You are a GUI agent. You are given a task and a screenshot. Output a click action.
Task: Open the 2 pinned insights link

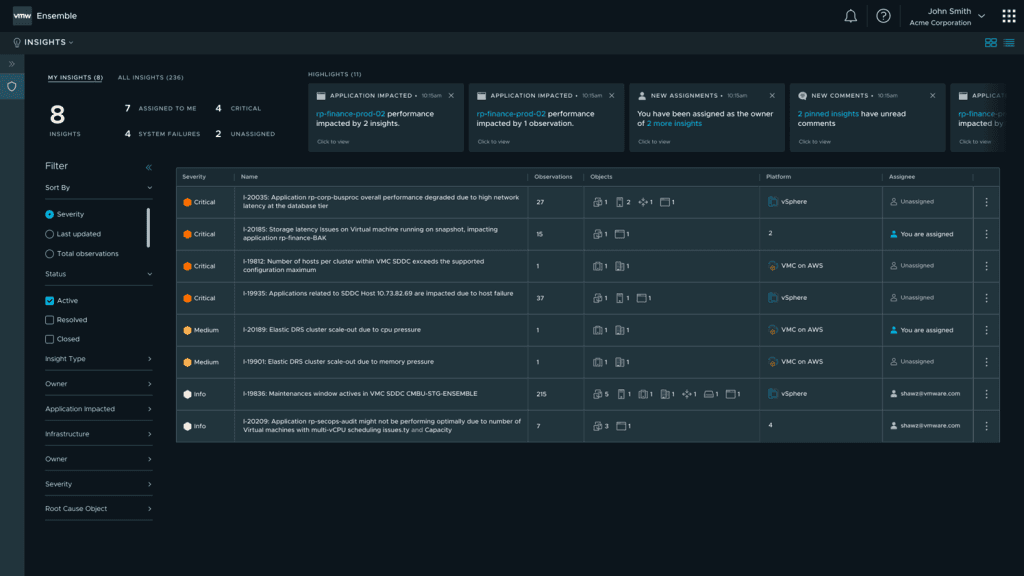[828, 114]
